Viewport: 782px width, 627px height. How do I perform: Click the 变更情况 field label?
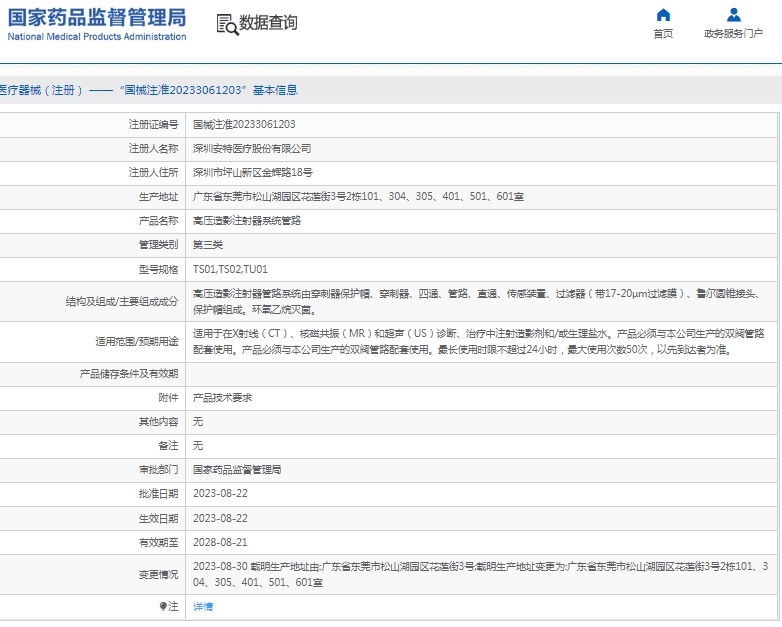click(158, 574)
